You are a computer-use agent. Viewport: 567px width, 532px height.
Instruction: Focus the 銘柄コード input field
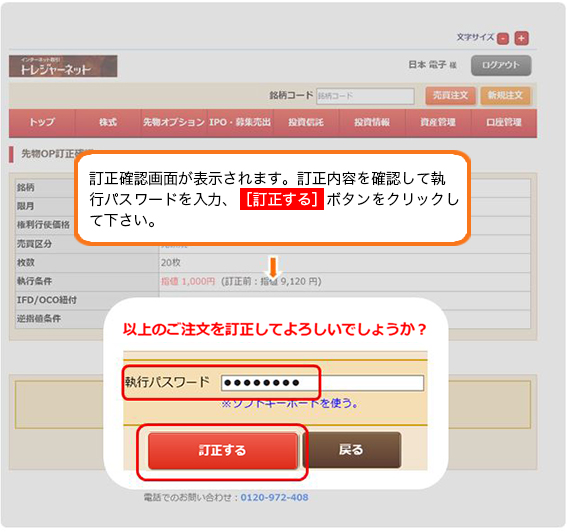(365, 96)
